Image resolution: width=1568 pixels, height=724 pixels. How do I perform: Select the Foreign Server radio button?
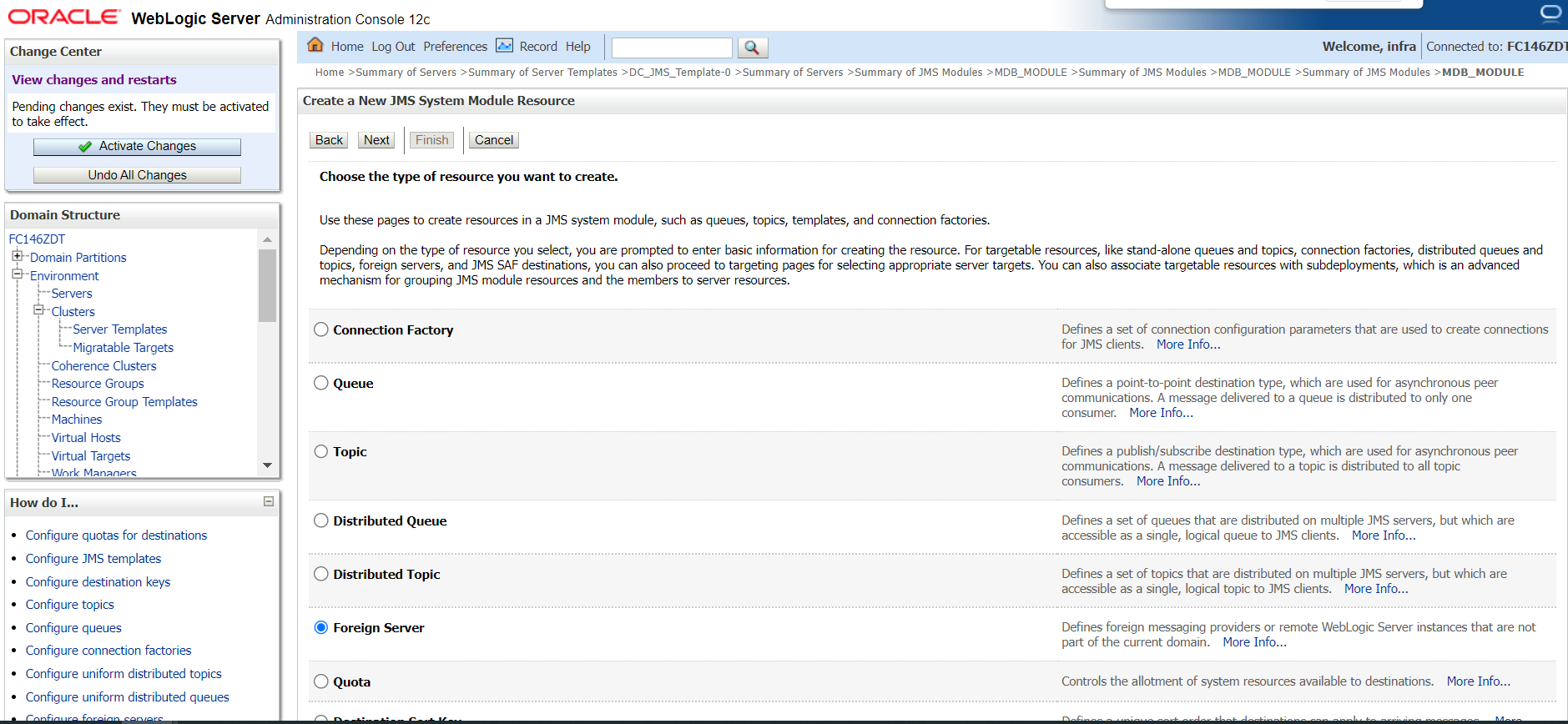[321, 627]
